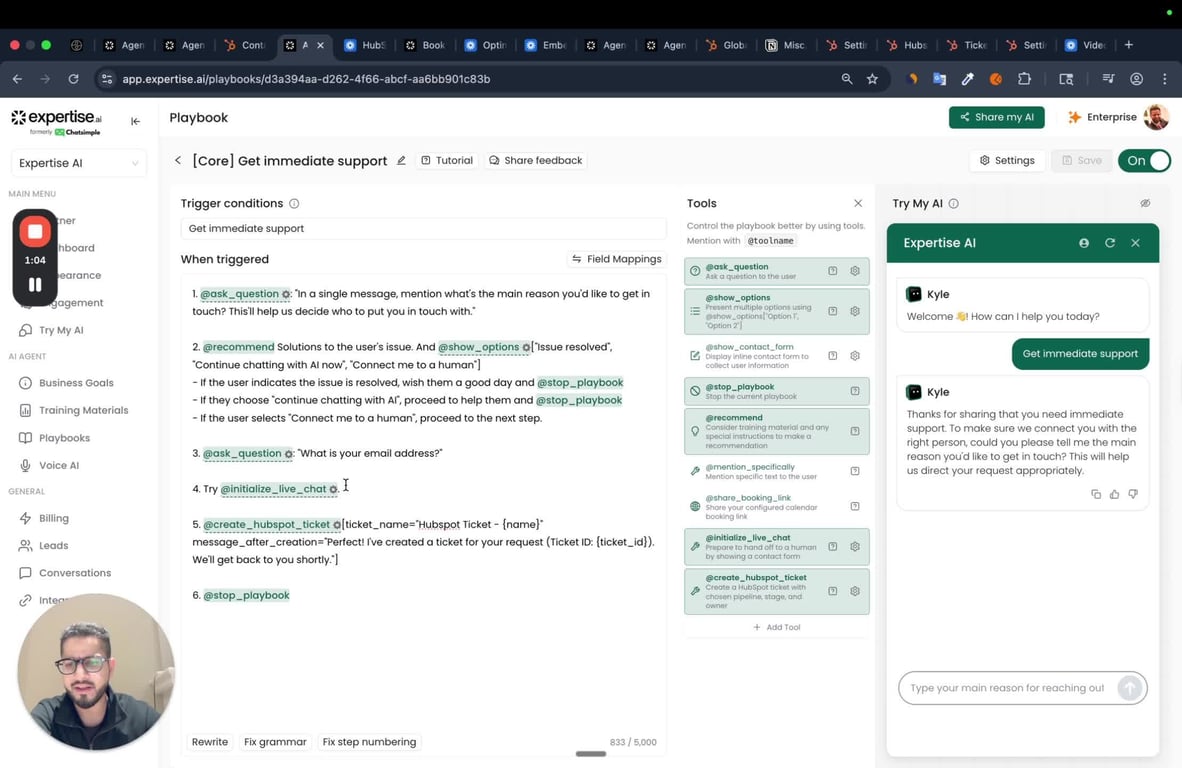Screen dimensions: 1182x768
Task: Thumbs down the AI response
Action: pyautogui.click(x=1133, y=494)
